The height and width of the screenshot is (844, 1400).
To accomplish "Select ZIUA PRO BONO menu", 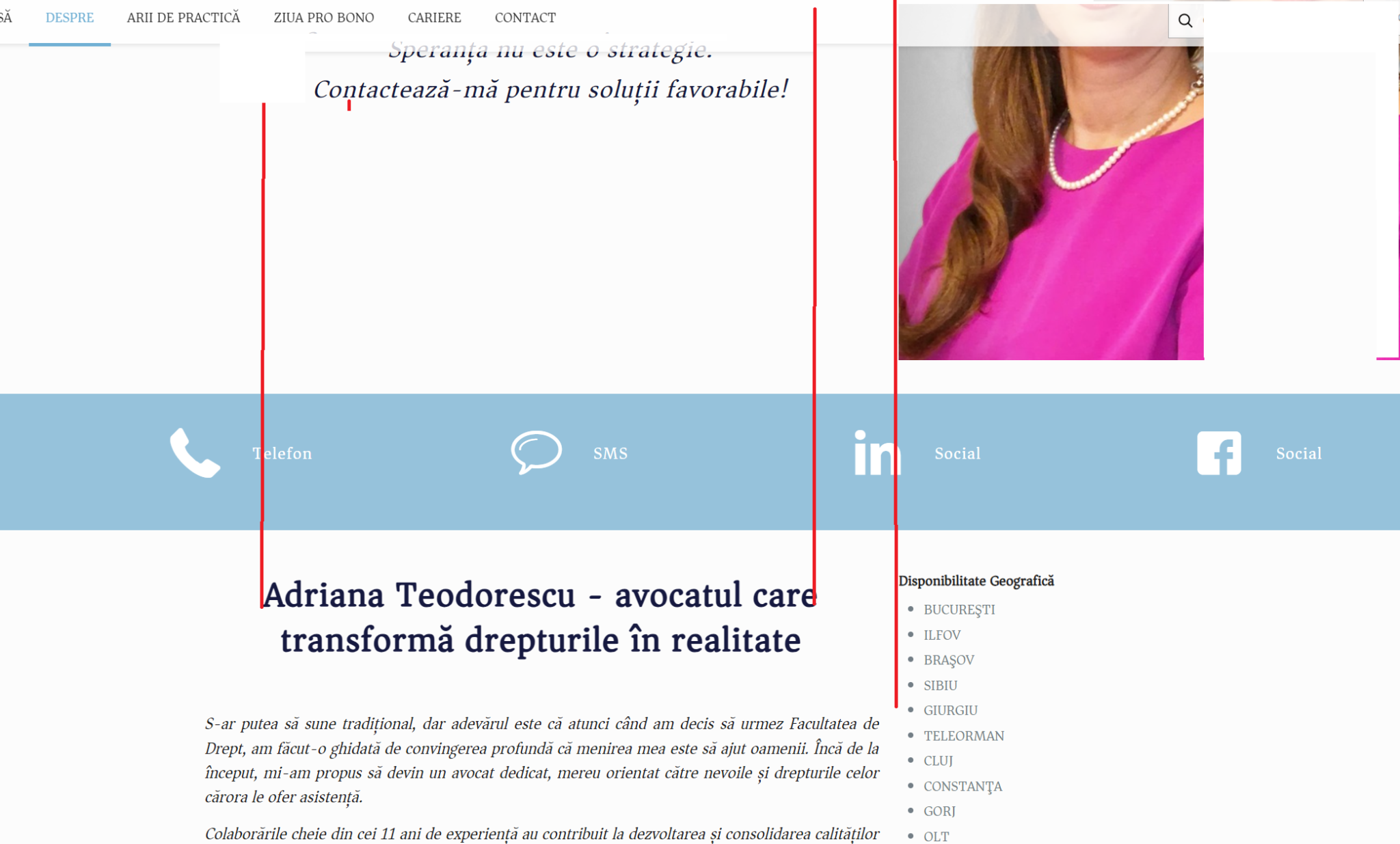I will (x=324, y=18).
